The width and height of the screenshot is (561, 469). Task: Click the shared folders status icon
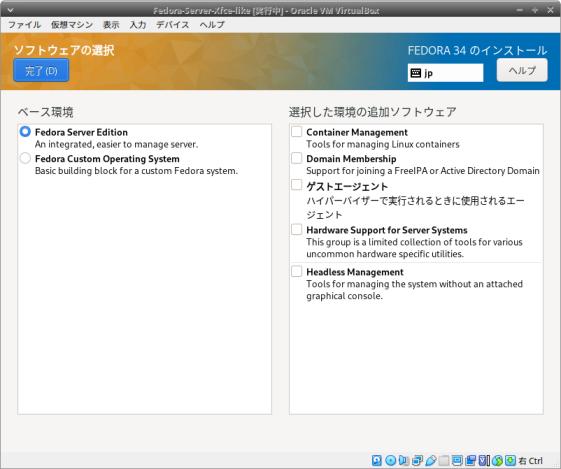pos(444,460)
